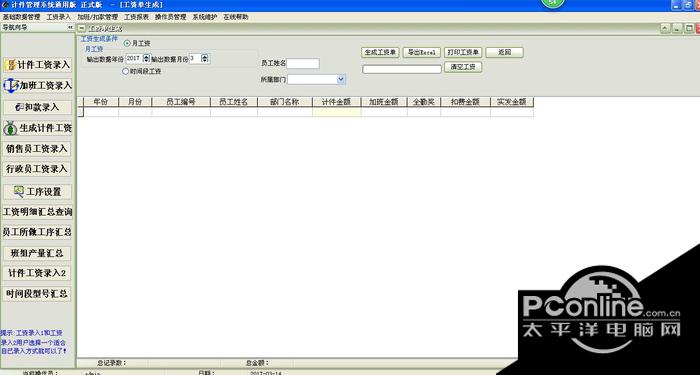This screenshot has height=375, width=700.
Task: Click the 总金额 status label
Action: tap(257, 363)
